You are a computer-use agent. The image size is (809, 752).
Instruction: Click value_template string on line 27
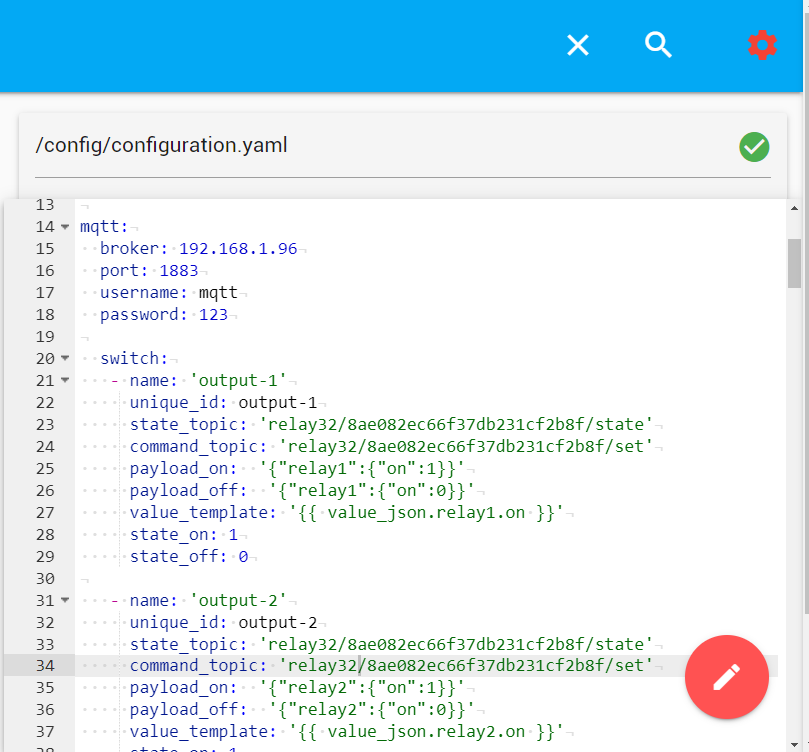click(426, 513)
